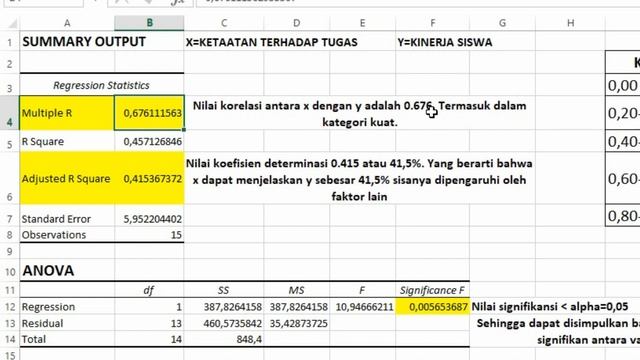Click Y=KINERJA SISWA cell
The height and width of the screenshot is (360, 640).
pos(444,42)
